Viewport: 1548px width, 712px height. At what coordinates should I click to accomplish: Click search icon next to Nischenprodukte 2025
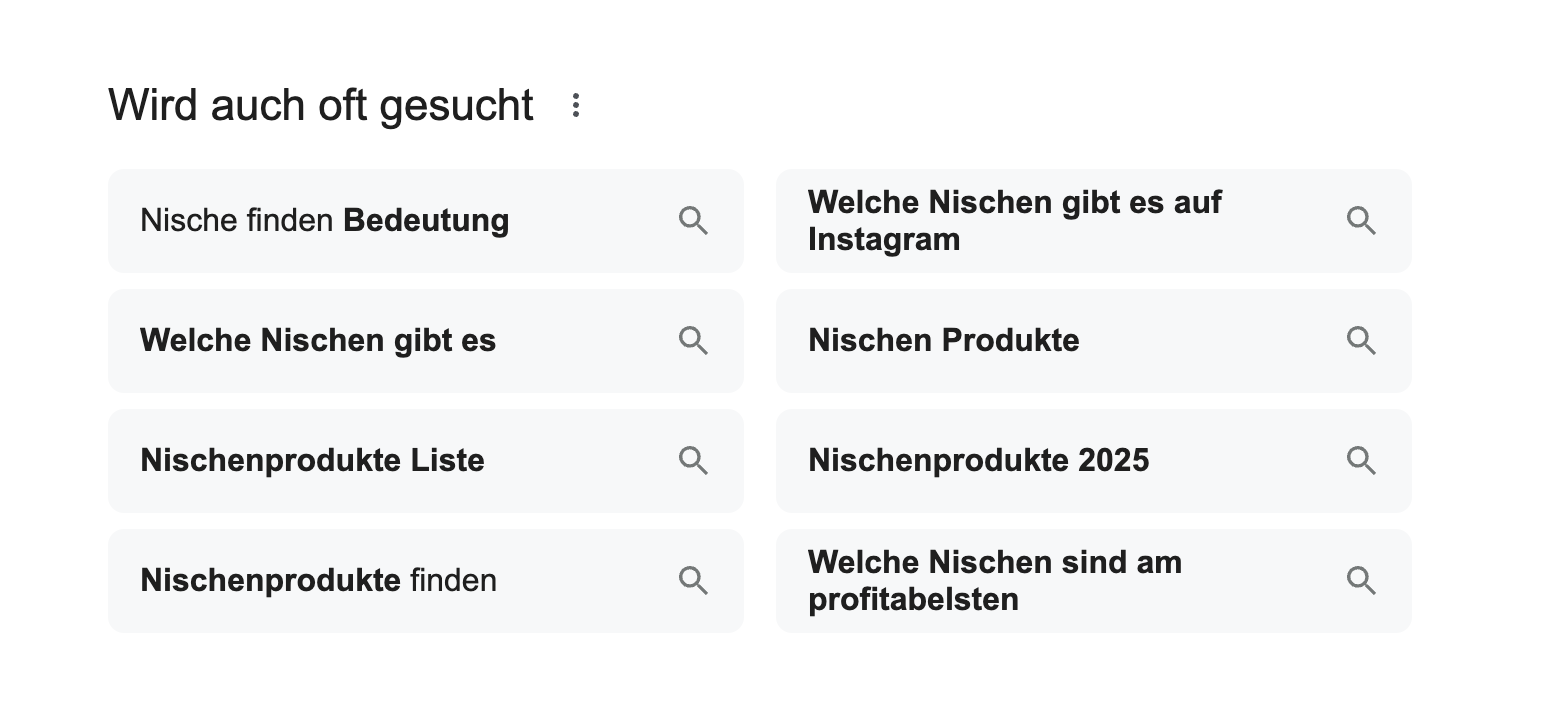1361,461
